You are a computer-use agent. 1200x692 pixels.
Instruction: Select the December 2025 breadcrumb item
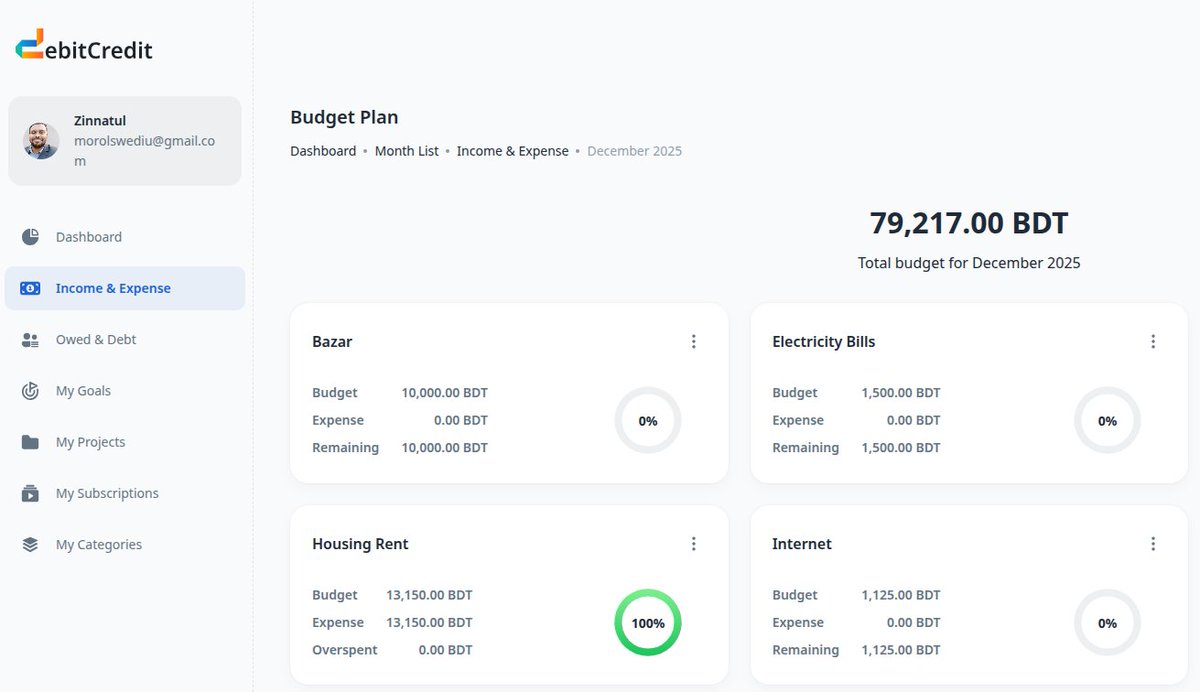634,150
